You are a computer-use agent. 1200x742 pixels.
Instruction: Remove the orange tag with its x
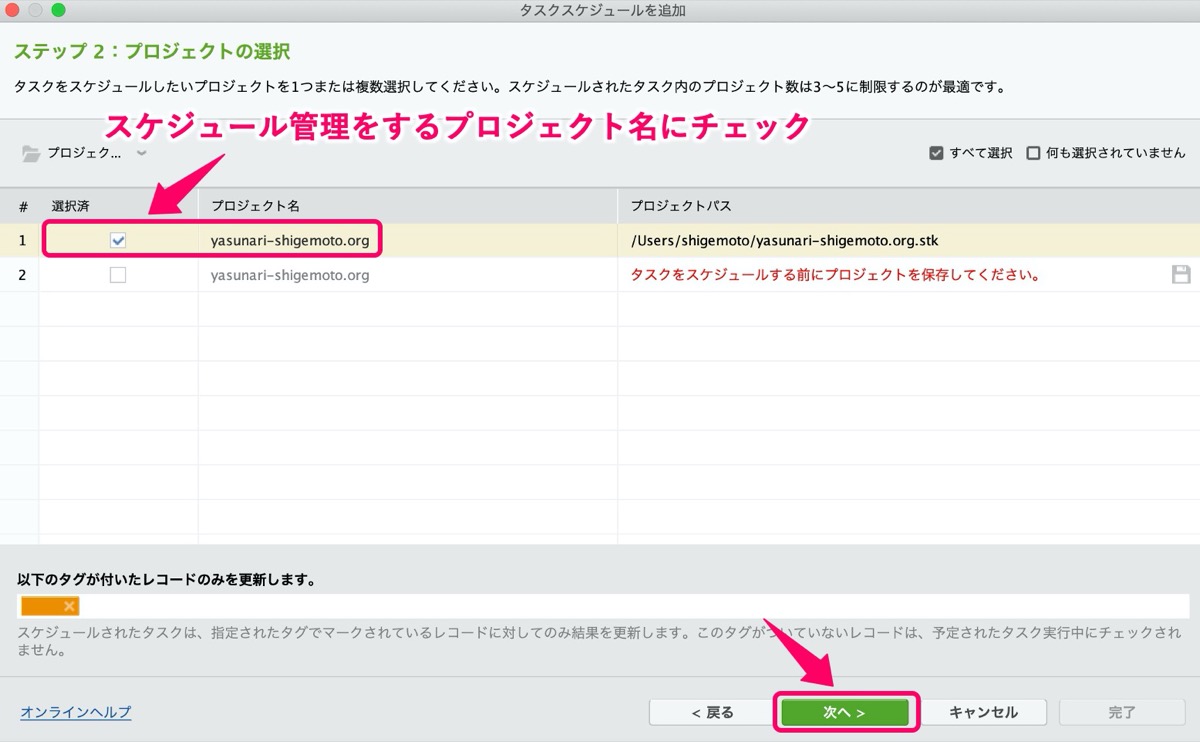[69, 606]
